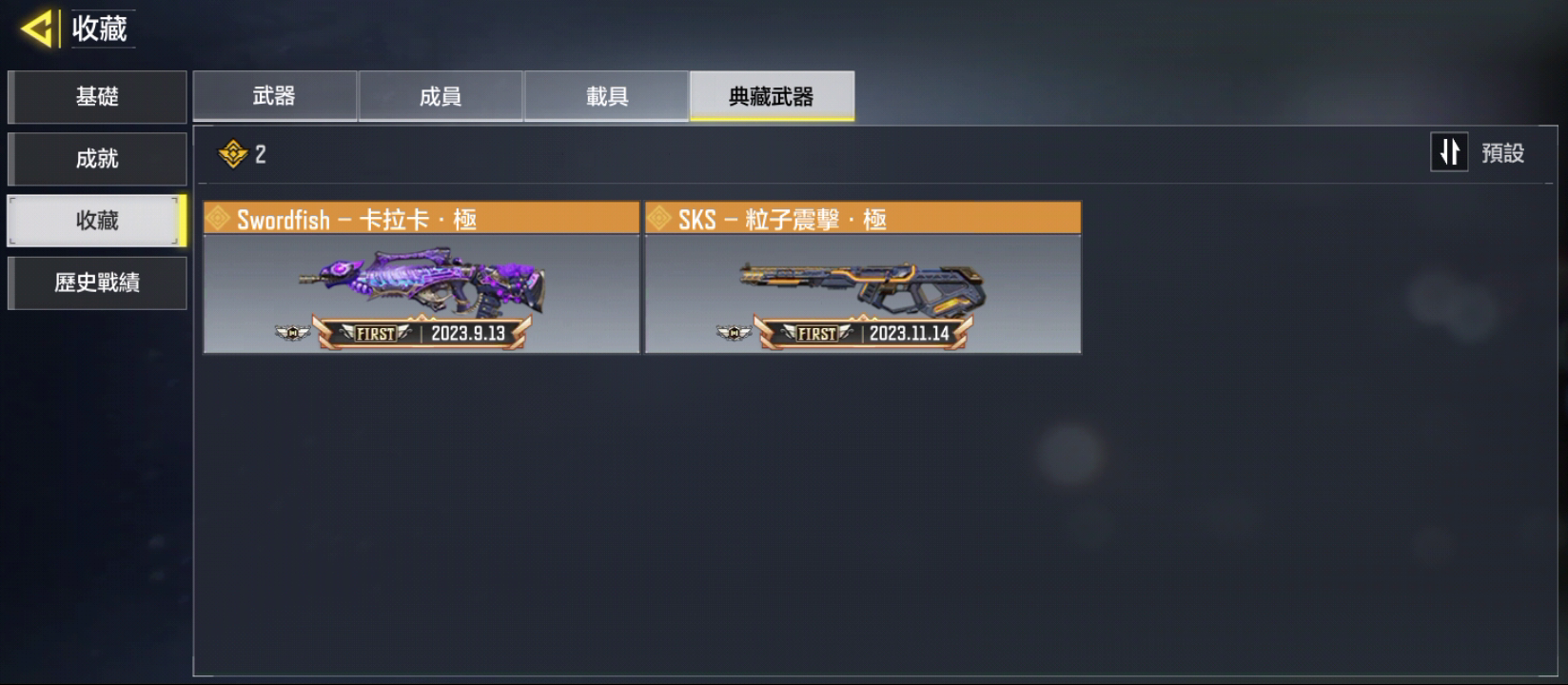
Task: Open the 武器 tab
Action: [x=274, y=96]
